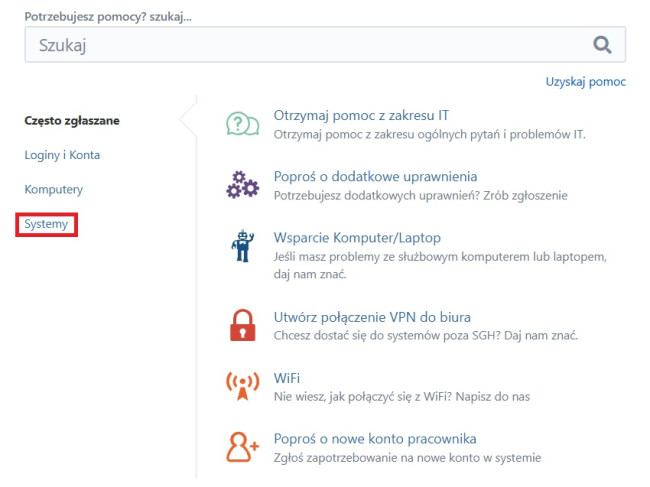Click the purple gears permissions icon
650x487 pixels.
coord(241,185)
